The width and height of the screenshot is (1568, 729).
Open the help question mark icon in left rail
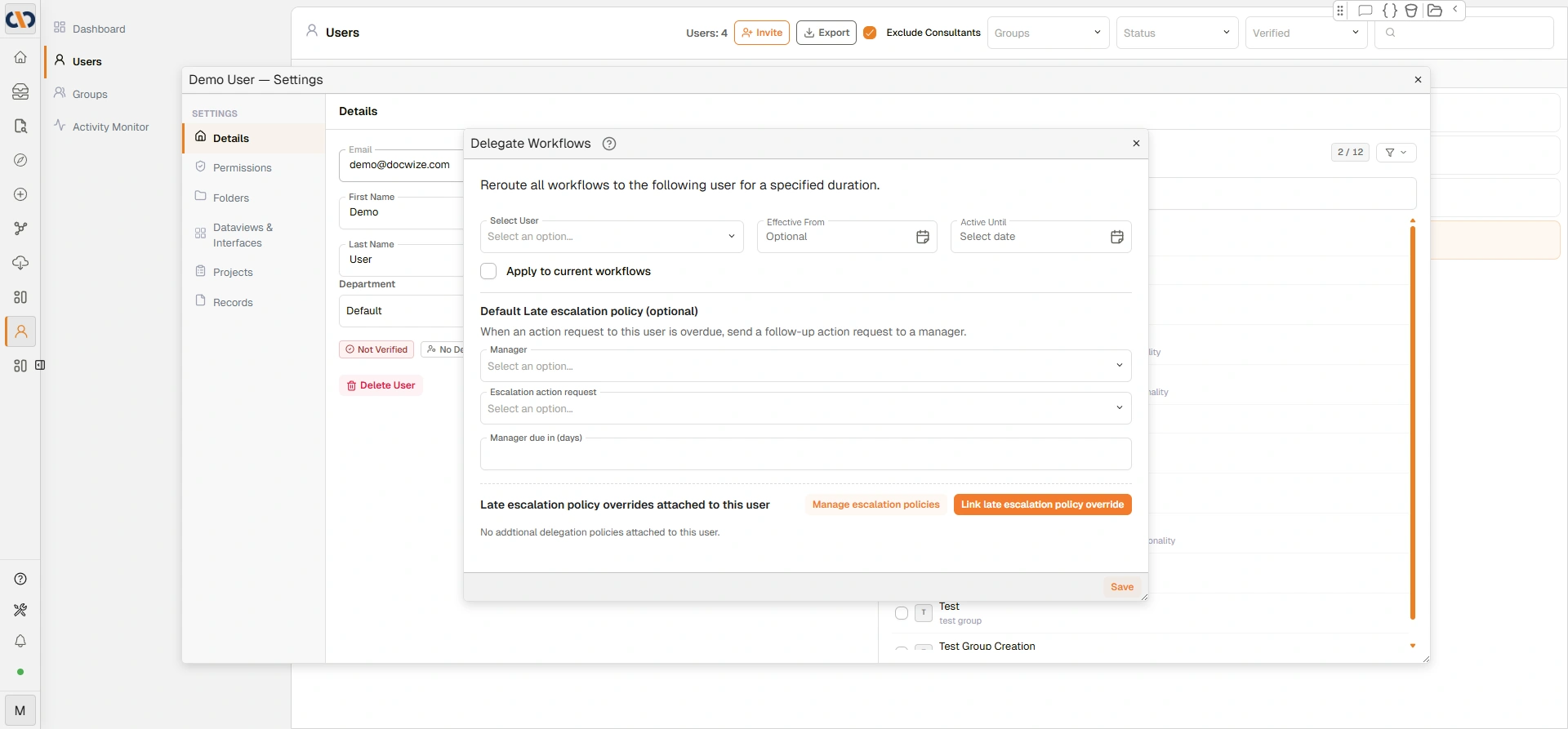point(20,579)
